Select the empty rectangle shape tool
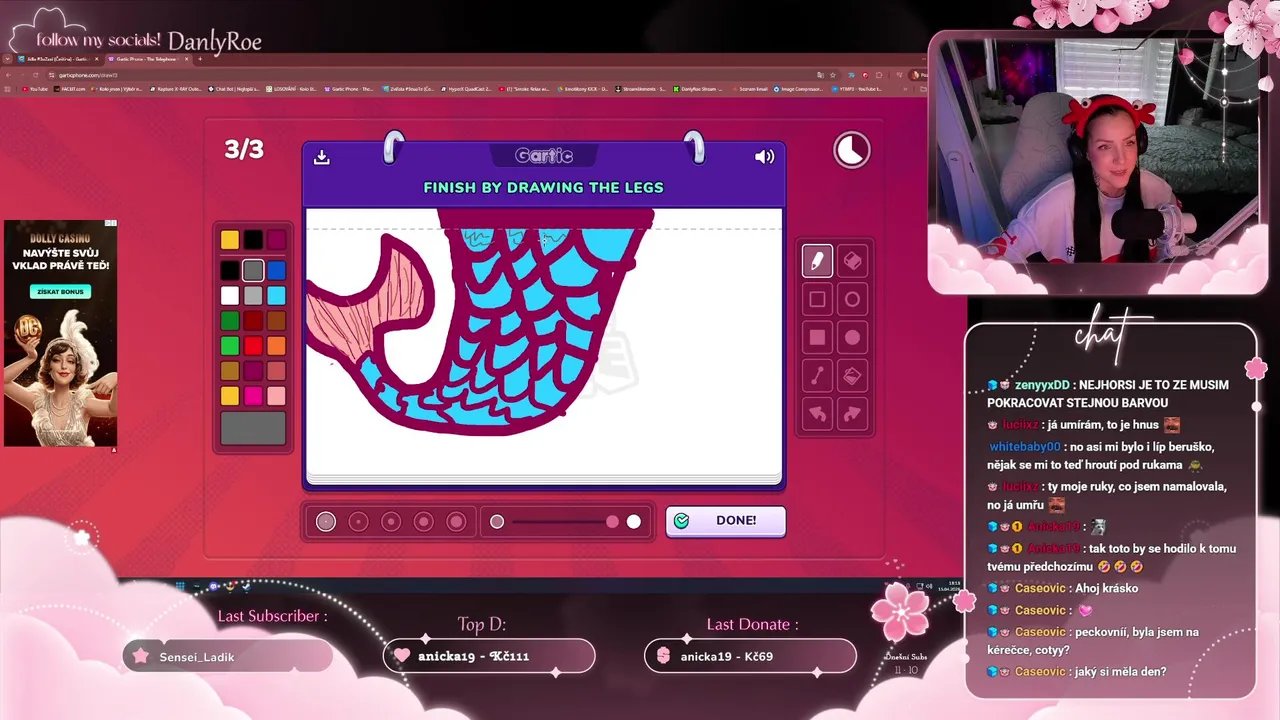This screenshot has height=720, width=1280. pos(817,299)
